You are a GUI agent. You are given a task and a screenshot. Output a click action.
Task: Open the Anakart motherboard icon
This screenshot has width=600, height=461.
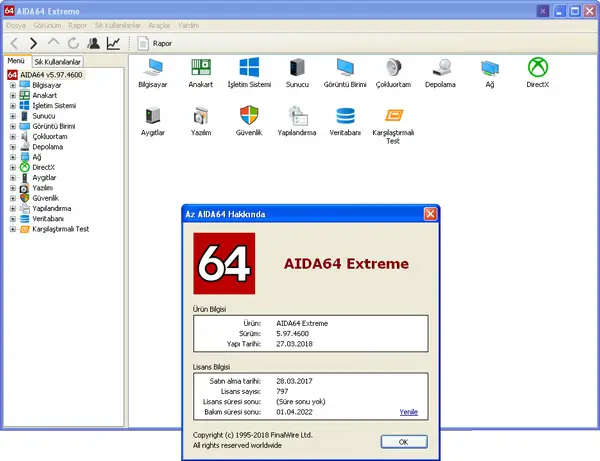tap(201, 69)
